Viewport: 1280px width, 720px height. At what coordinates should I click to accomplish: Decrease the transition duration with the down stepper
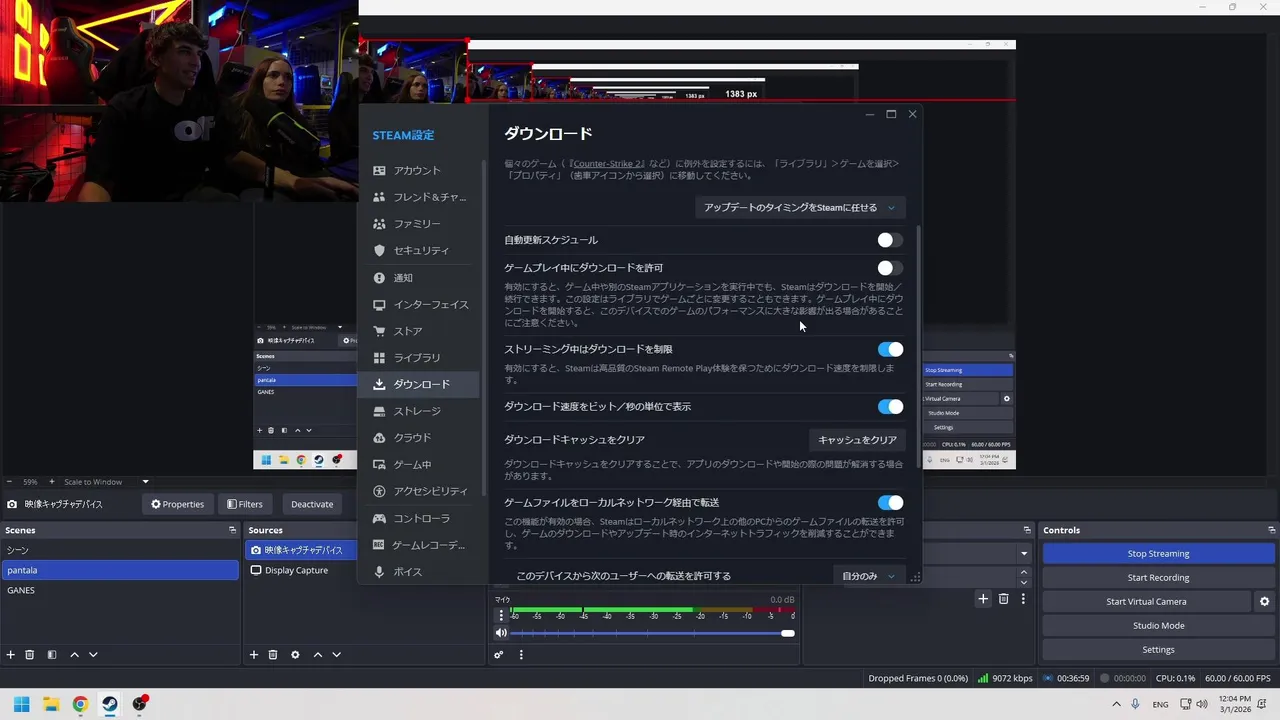coord(1023,582)
